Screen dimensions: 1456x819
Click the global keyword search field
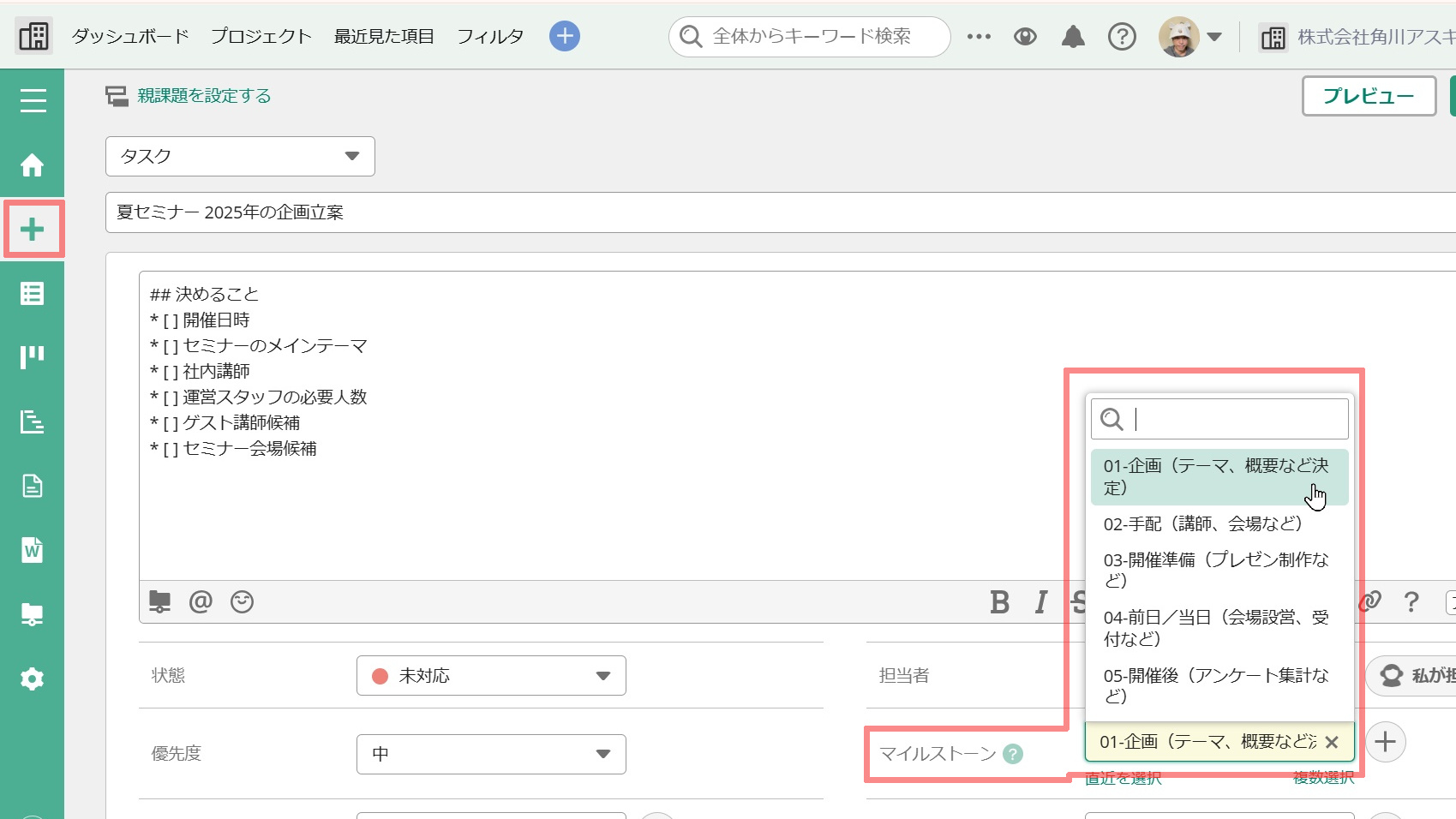pyautogui.click(x=809, y=37)
